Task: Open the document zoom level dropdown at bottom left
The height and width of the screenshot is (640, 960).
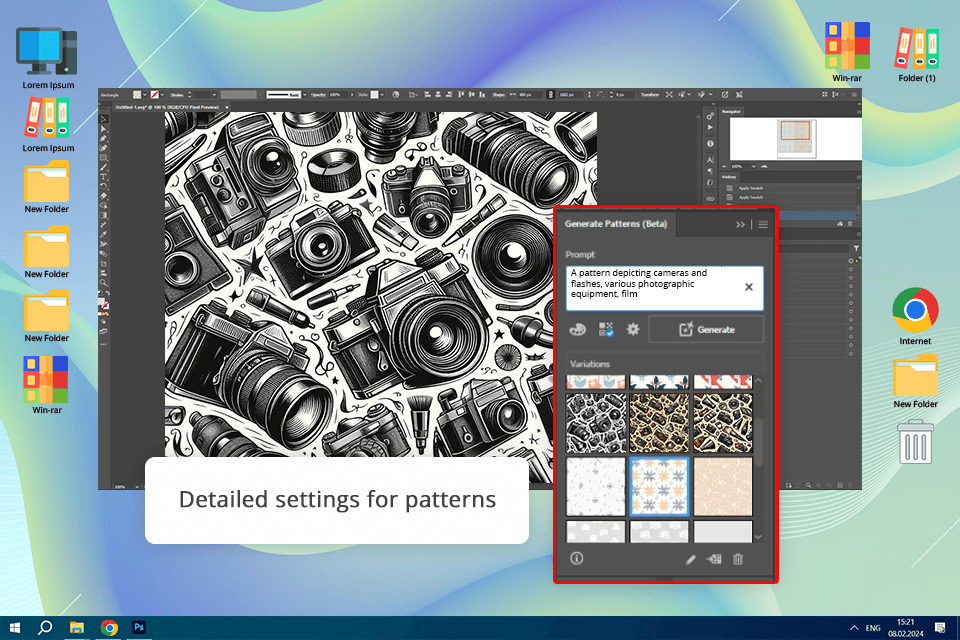Action: pyautogui.click(x=137, y=486)
